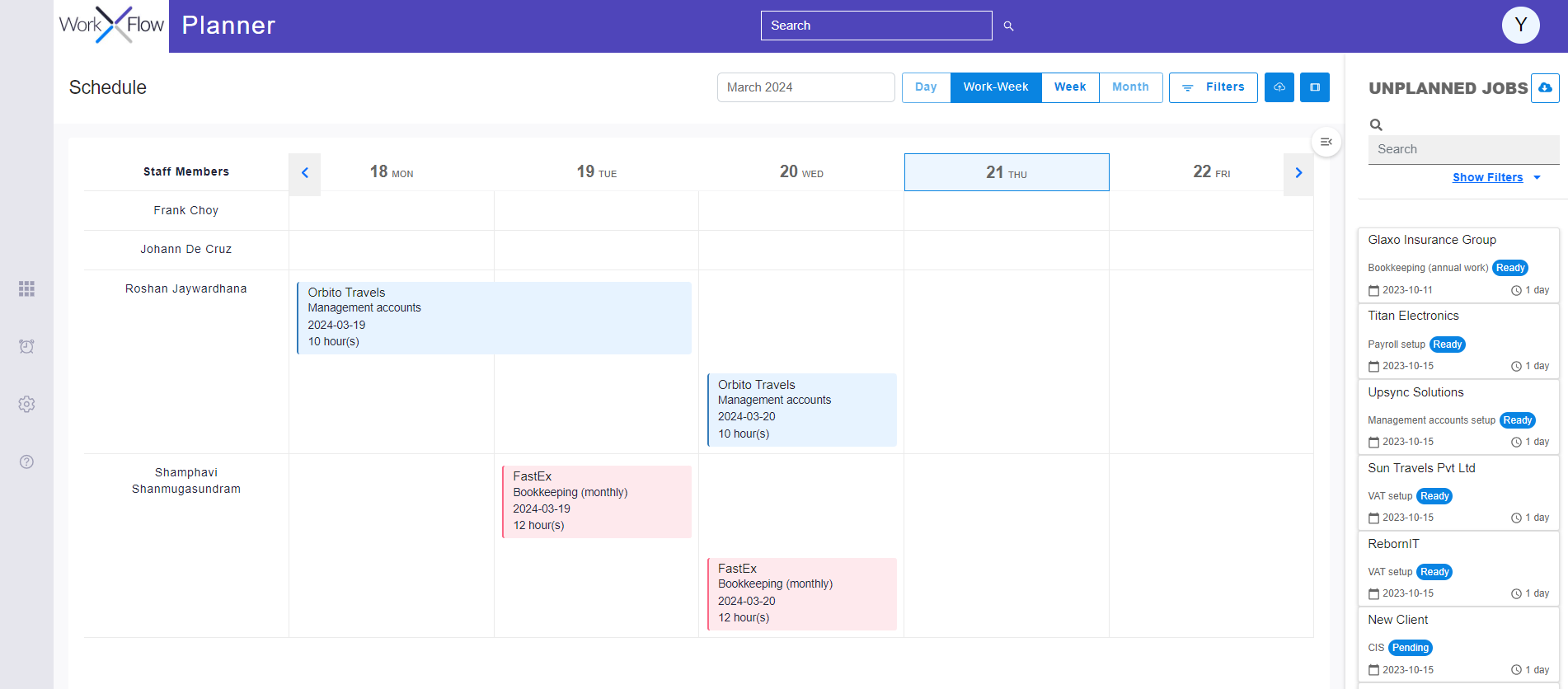Select the 20 WED column header

[801, 172]
